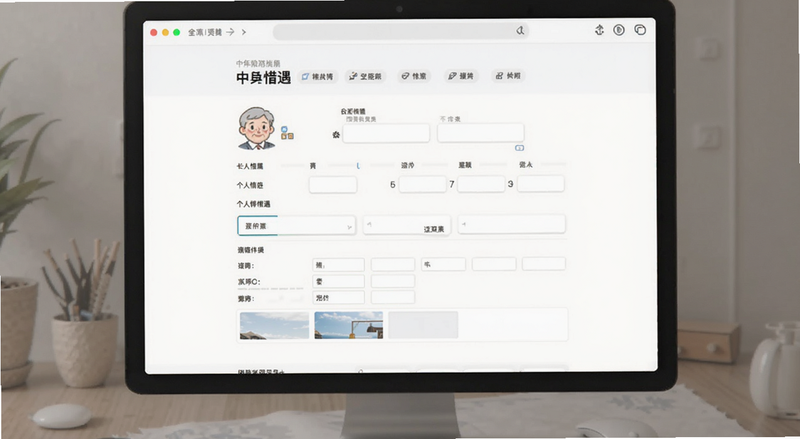Click the large input field beside the gear icon
This screenshot has height=439, width=800.
click(386, 133)
